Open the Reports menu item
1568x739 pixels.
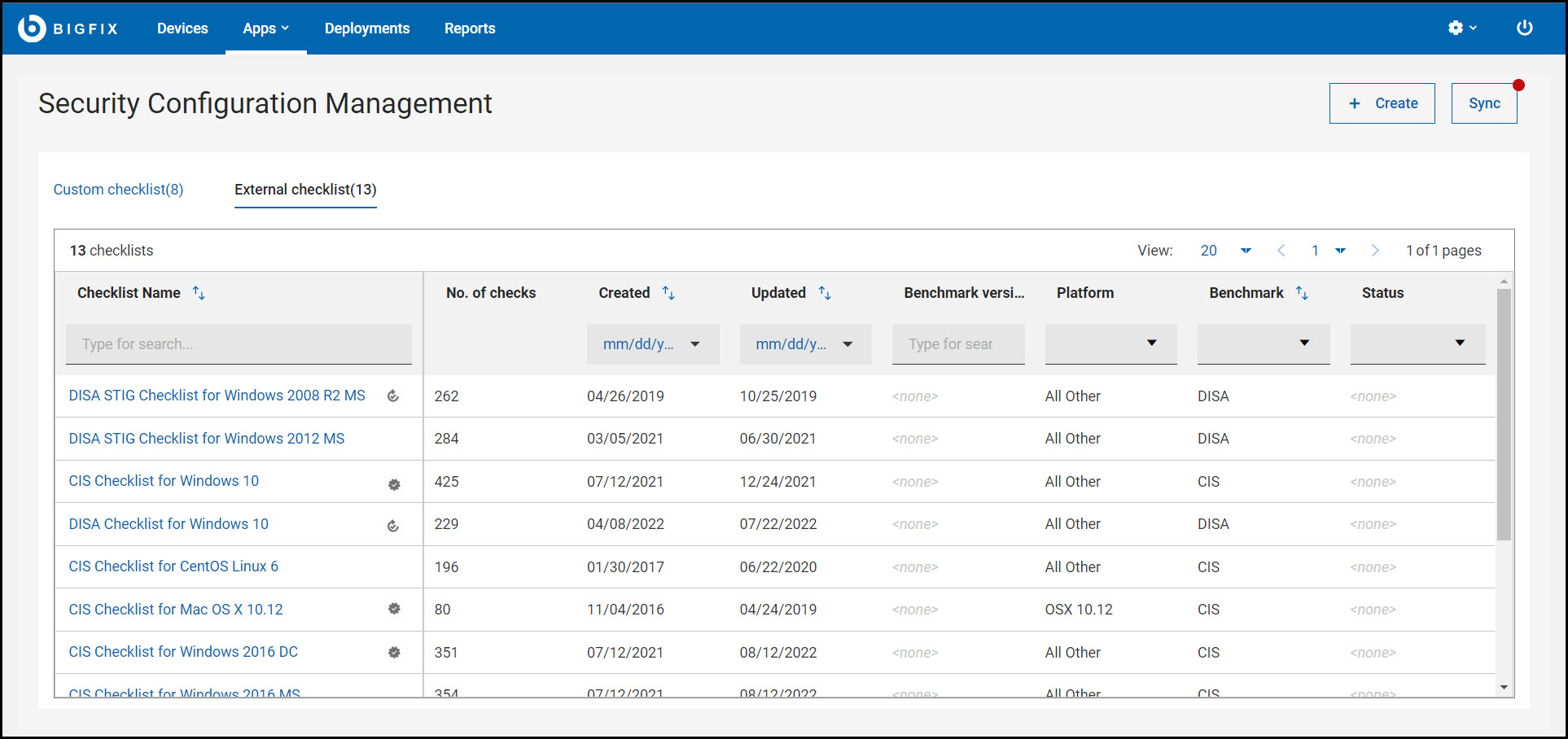pos(470,28)
